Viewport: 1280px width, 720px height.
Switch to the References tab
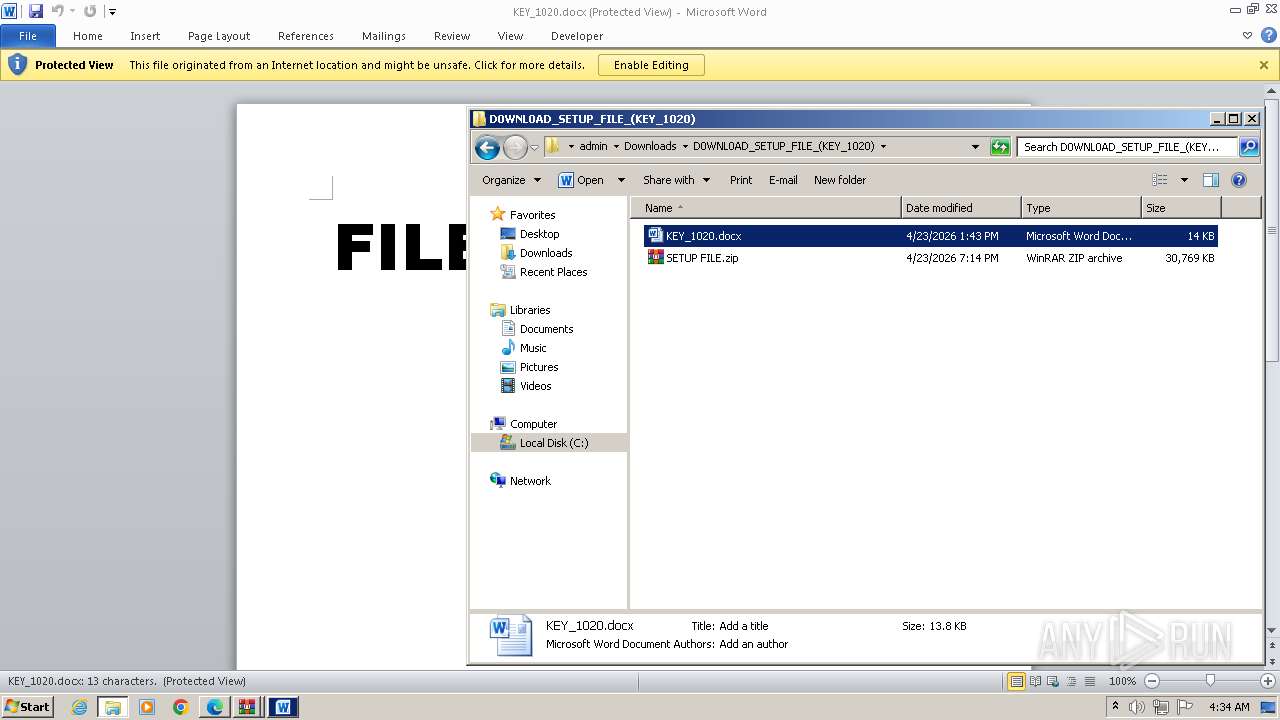306,35
